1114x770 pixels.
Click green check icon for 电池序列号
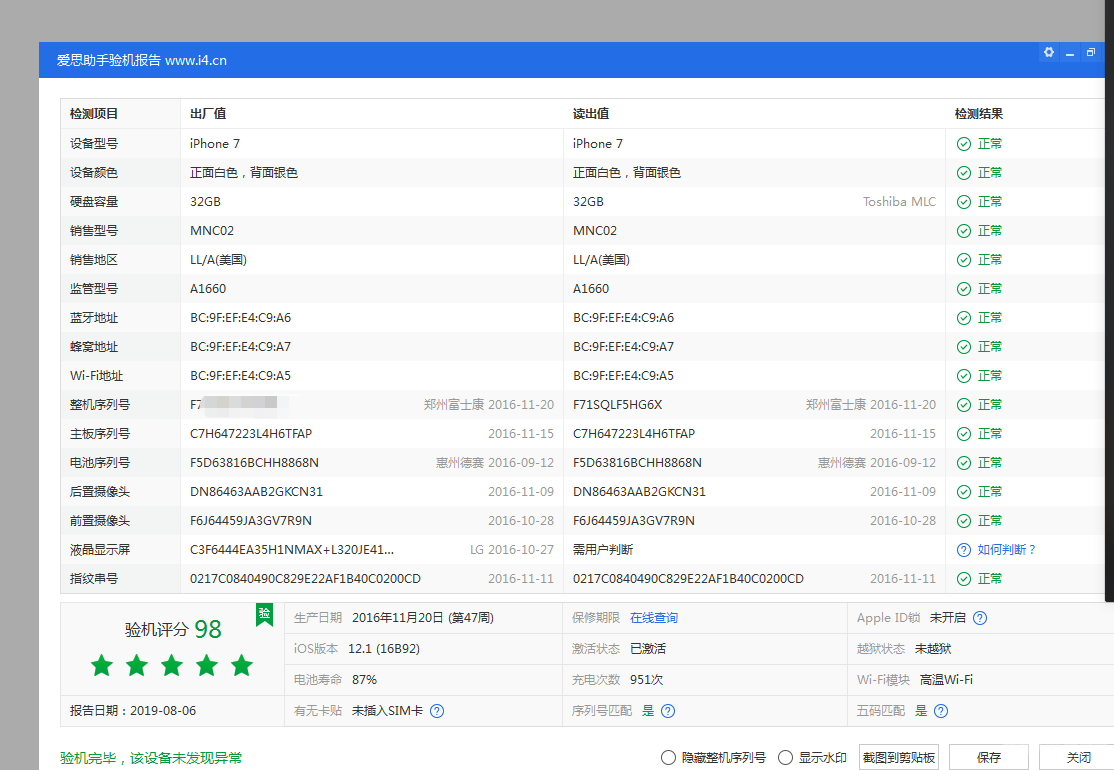point(963,463)
